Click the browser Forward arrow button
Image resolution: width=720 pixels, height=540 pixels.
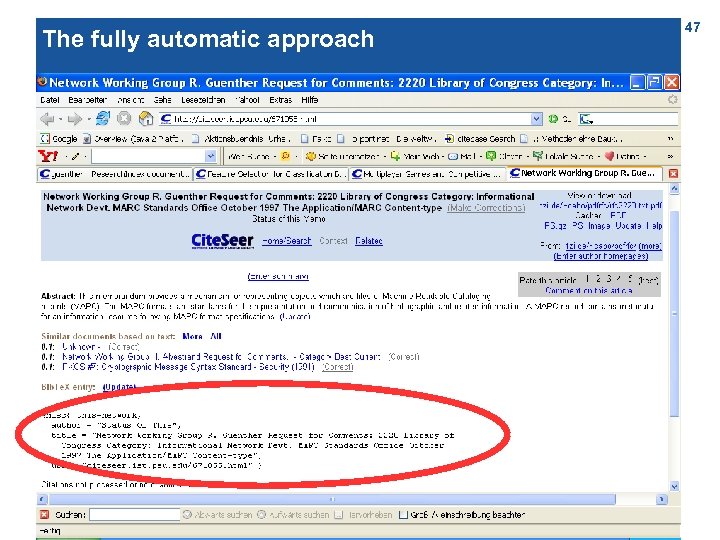pos(73,119)
